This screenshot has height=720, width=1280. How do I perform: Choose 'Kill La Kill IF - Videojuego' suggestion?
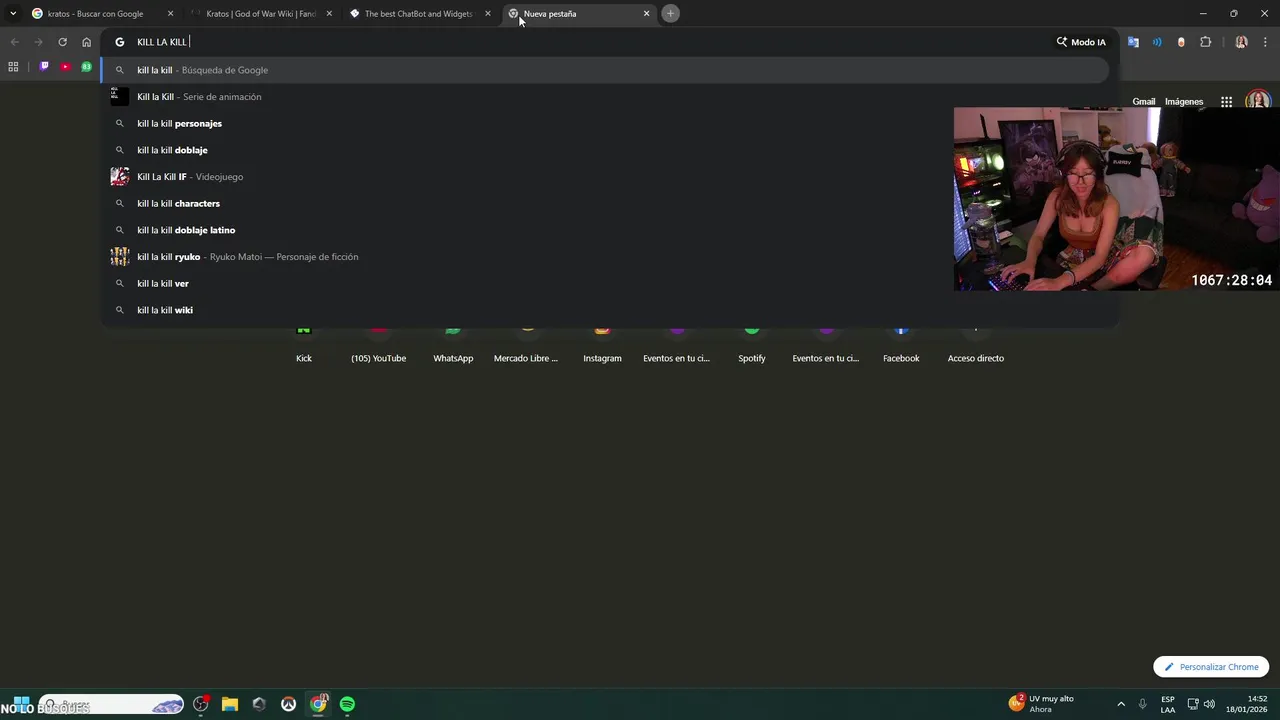point(604,177)
